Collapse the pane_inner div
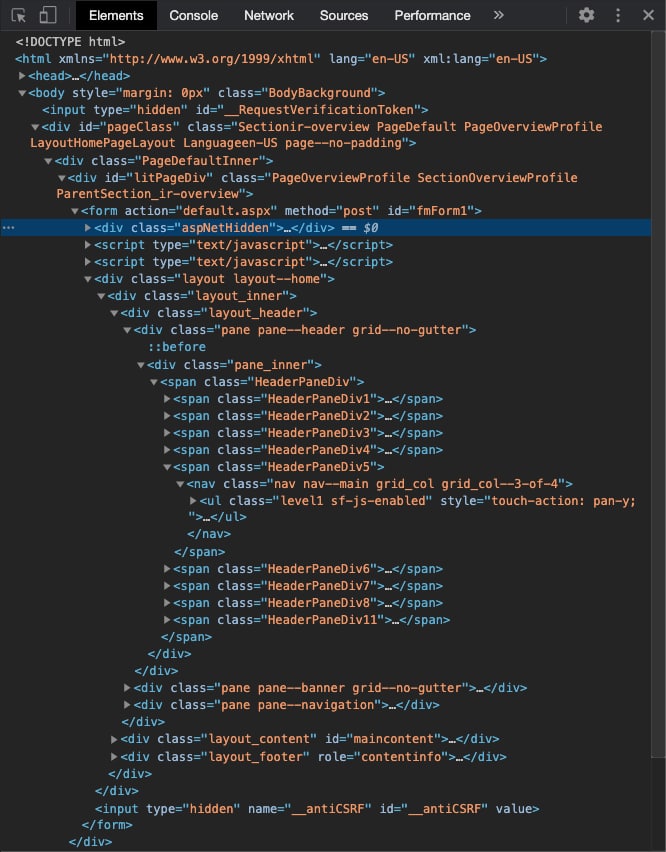Viewport: 666px width, 852px height. pyautogui.click(x=141, y=365)
